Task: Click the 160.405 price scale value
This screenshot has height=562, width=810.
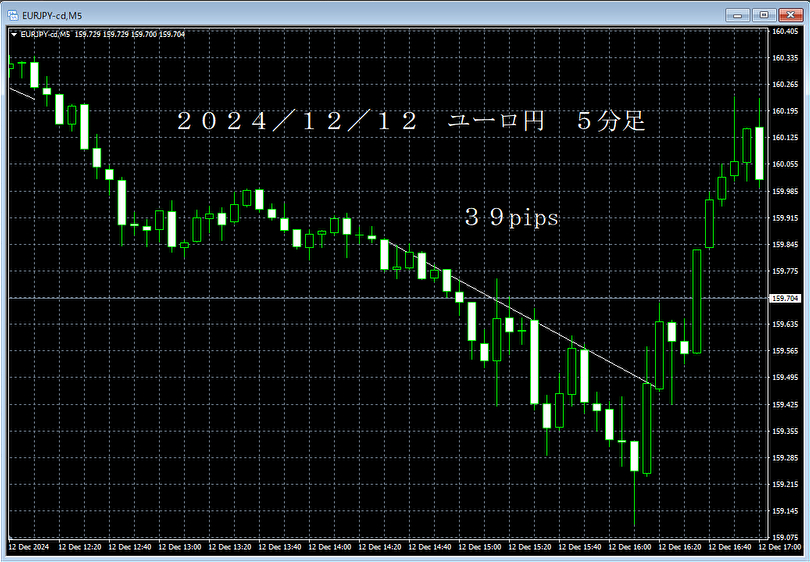Action: click(785, 32)
